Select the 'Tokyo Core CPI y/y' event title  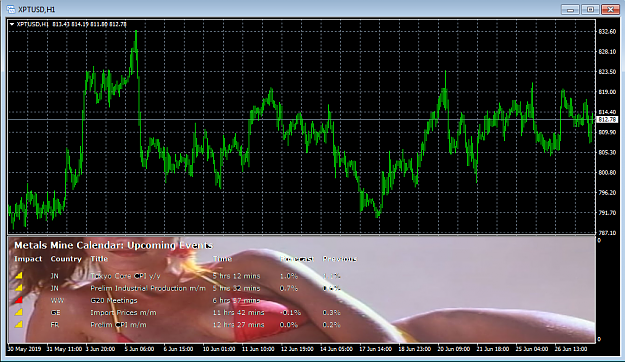(x=125, y=276)
